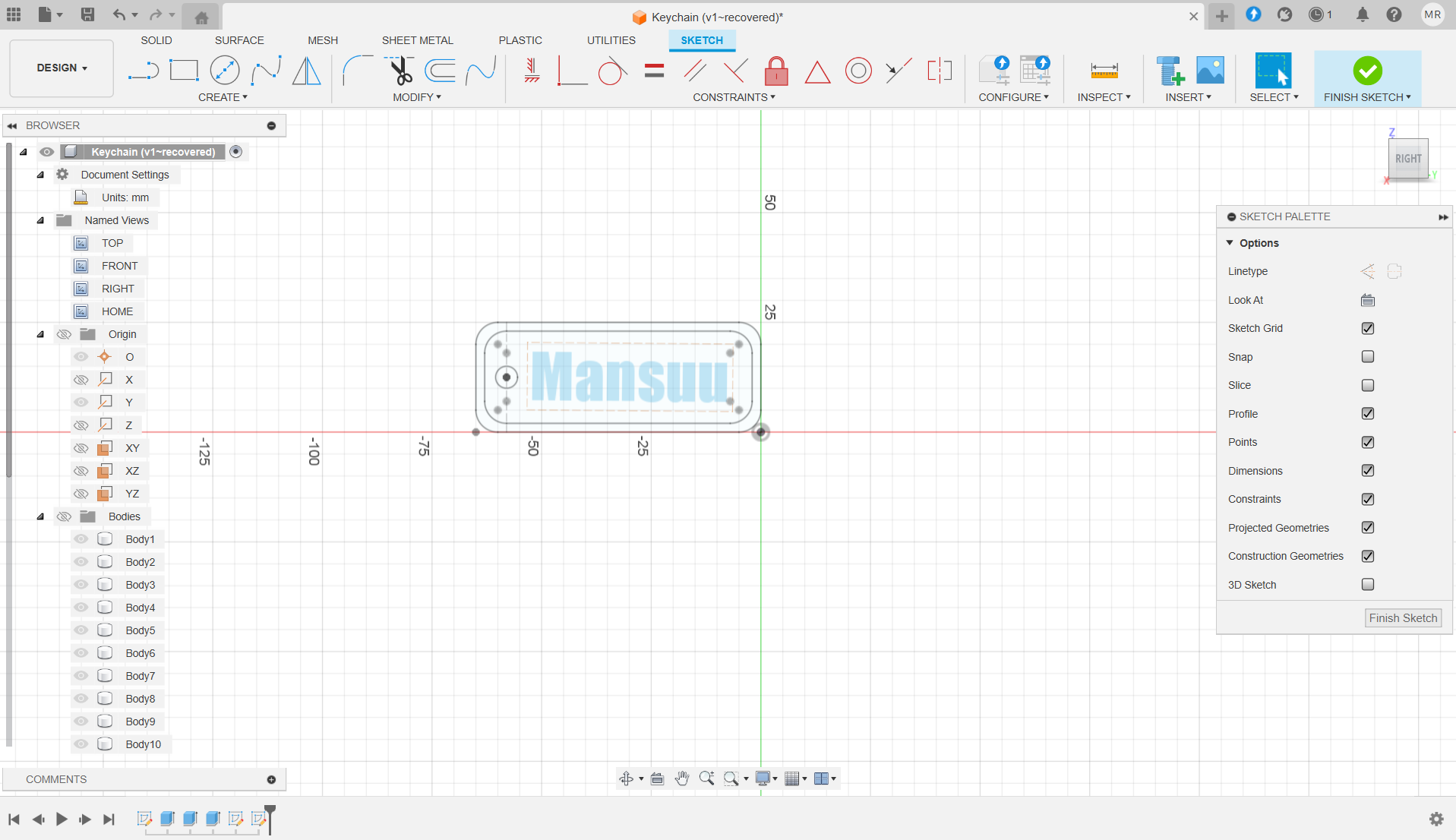This screenshot has height=840, width=1456.
Task: Select the Mirror triangle tool
Action: (x=307, y=71)
